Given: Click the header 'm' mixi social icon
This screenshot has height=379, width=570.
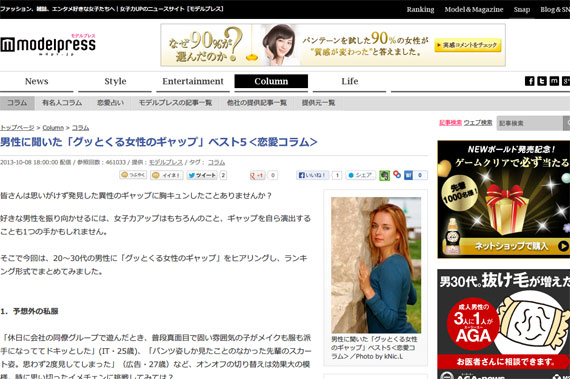Looking at the screenshot, I should (554, 81).
